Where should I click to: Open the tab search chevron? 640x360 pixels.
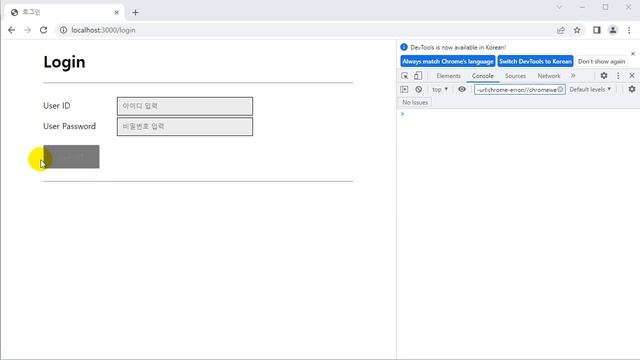click(559, 7)
